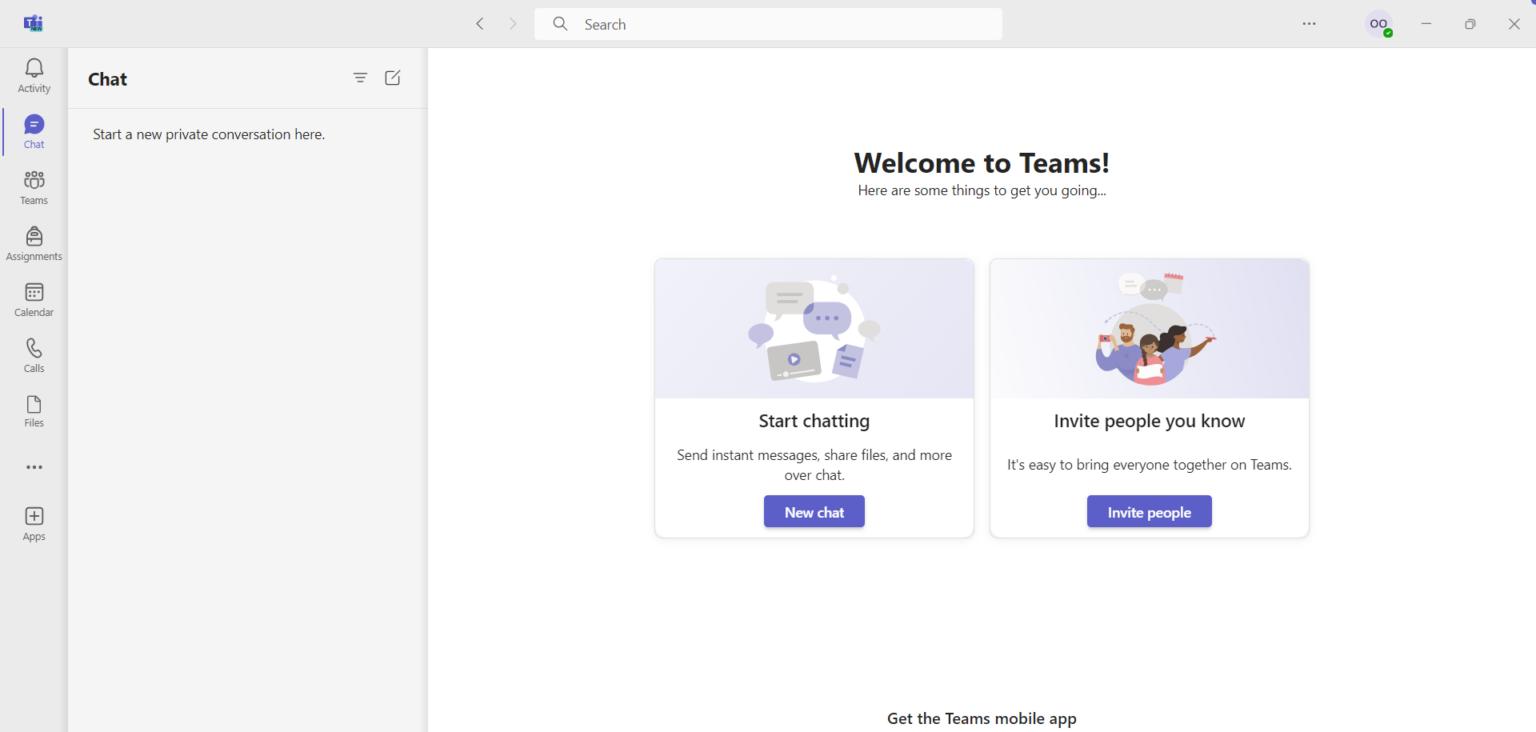
Task: Compose a new chat message
Action: tap(392, 77)
